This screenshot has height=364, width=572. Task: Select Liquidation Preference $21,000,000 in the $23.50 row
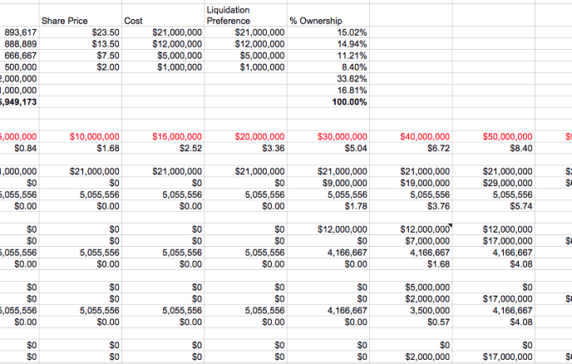[x=246, y=32]
